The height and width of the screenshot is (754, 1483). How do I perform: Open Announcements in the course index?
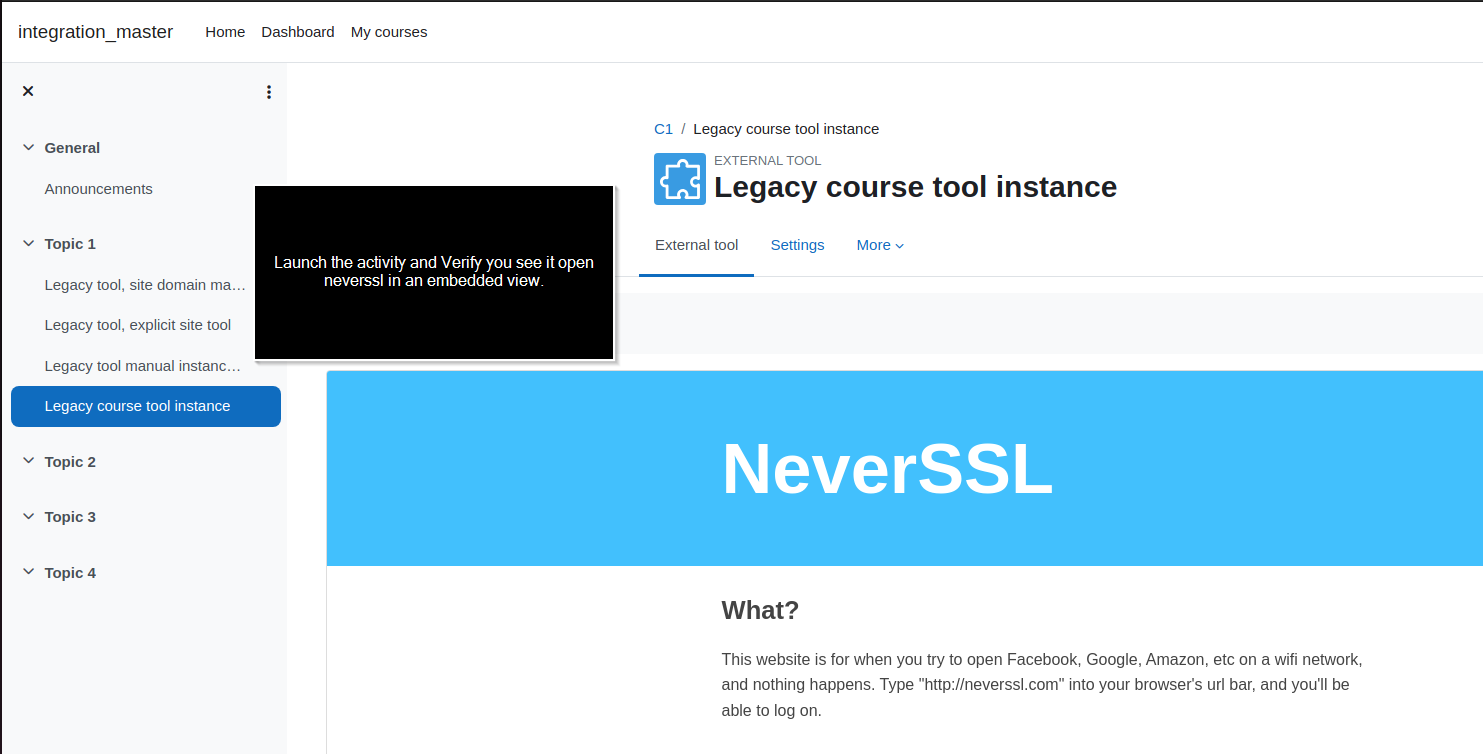tap(99, 189)
